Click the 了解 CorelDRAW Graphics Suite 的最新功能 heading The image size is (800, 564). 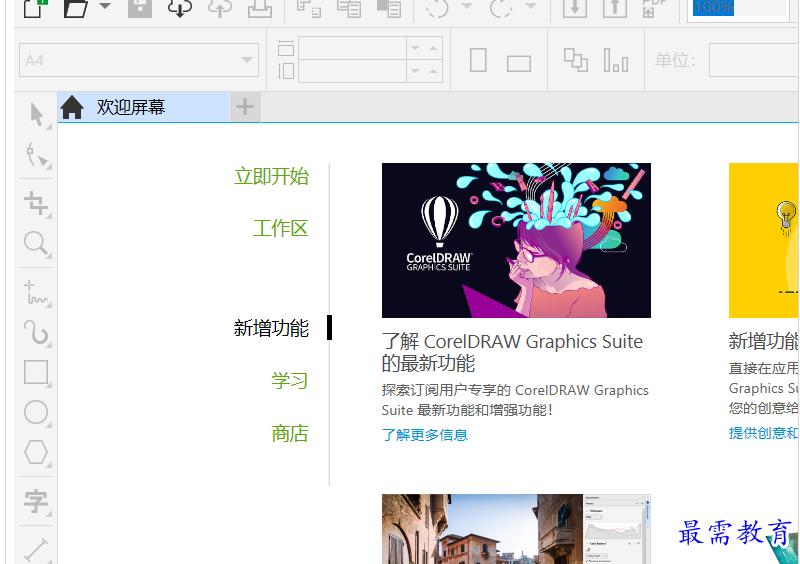click(512, 352)
